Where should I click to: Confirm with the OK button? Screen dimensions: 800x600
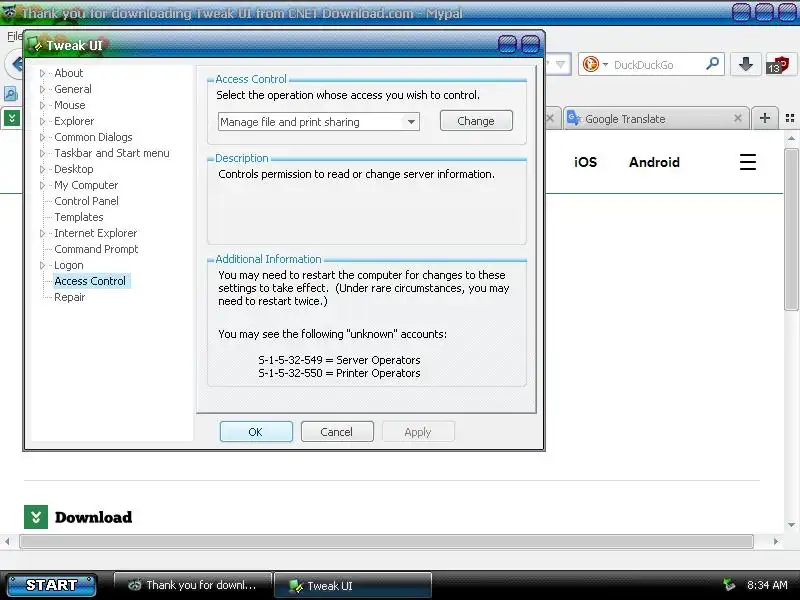click(x=256, y=432)
